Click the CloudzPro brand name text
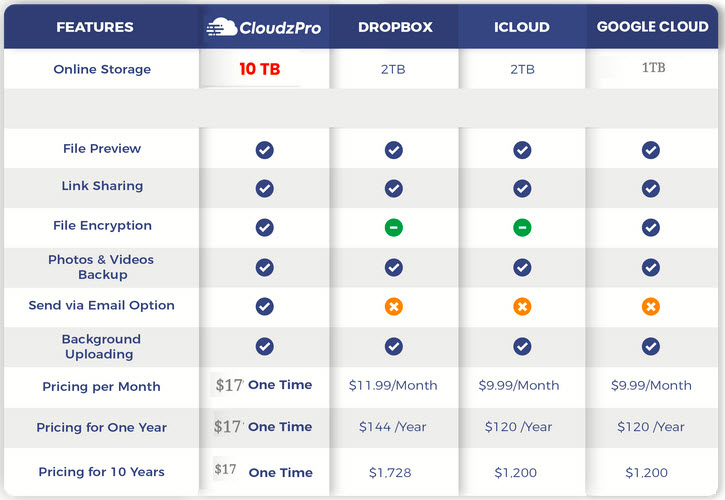 (280, 28)
